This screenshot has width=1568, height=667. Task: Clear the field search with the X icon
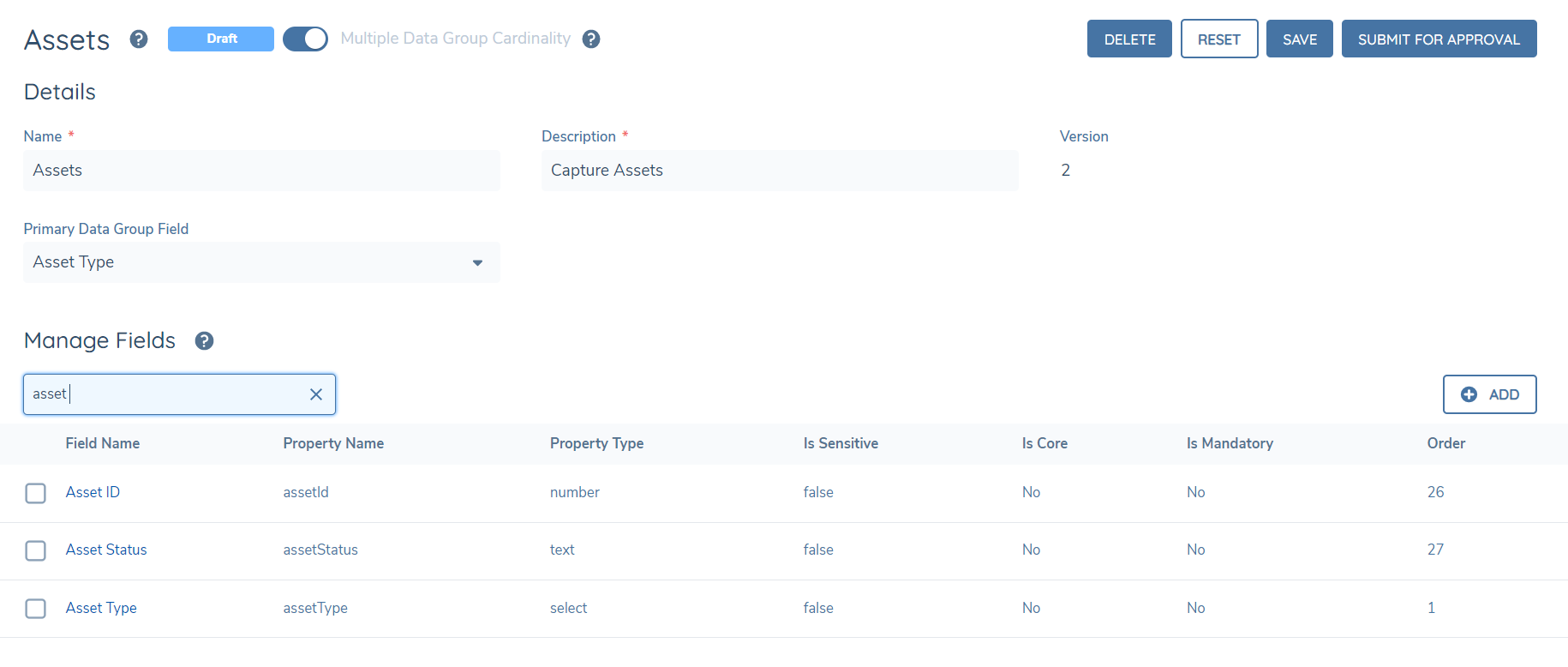[316, 394]
